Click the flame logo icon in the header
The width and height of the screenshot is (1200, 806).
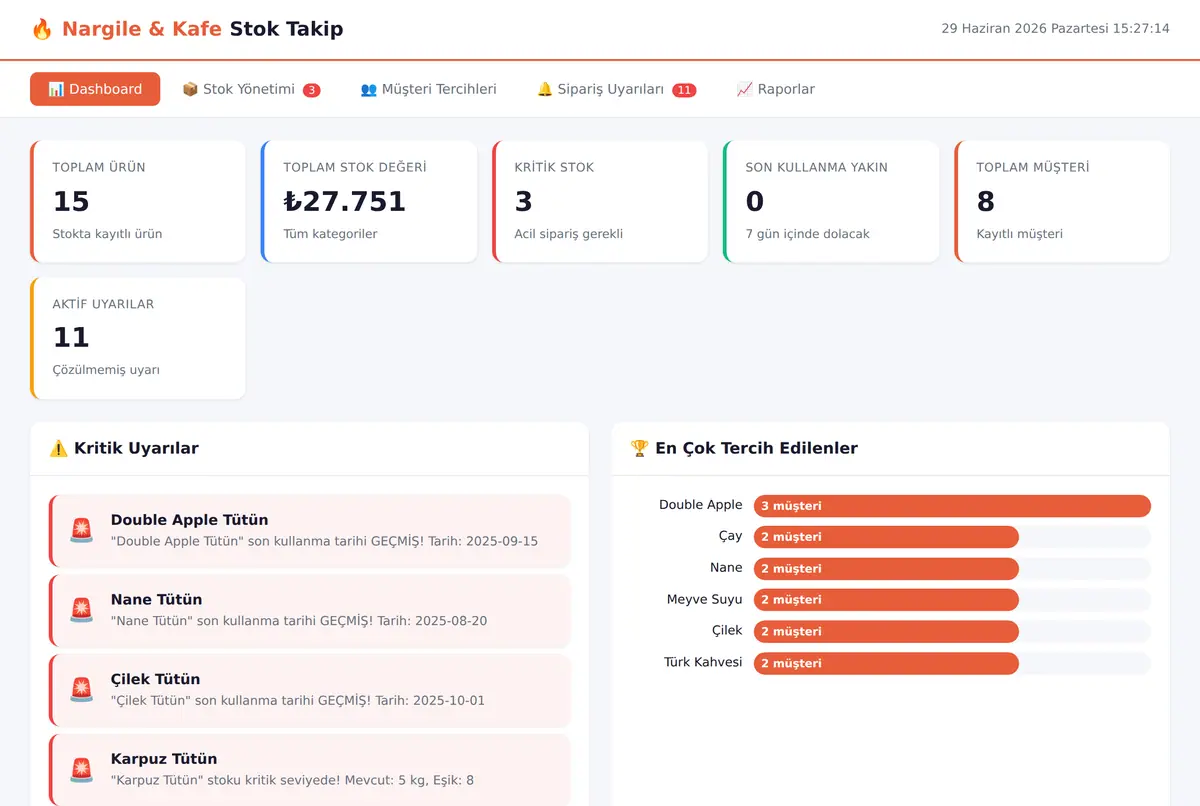[42, 29]
